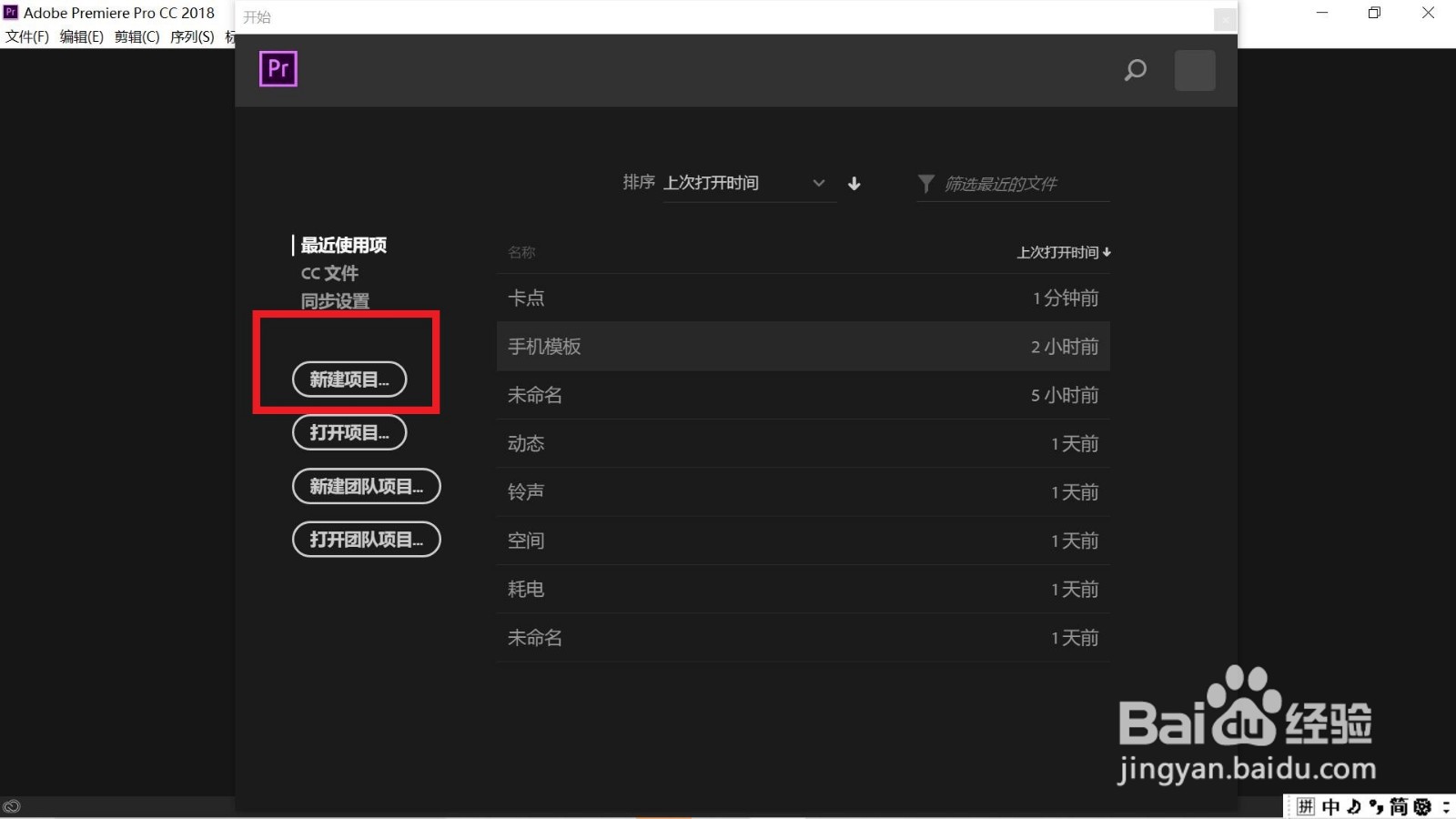
Task: Open the recent project 动态
Action: tap(804, 443)
